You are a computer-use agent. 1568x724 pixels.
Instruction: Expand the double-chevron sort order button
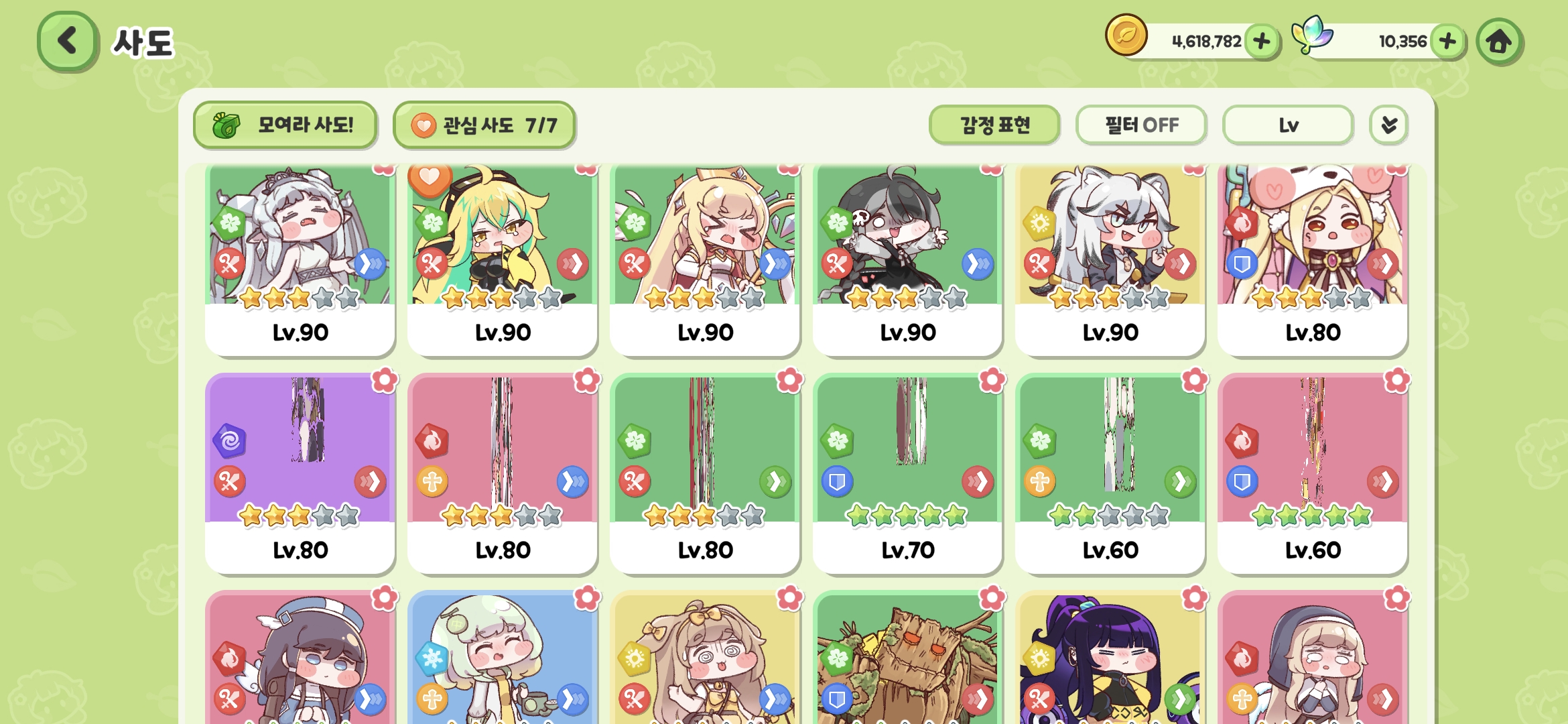click(x=1388, y=125)
